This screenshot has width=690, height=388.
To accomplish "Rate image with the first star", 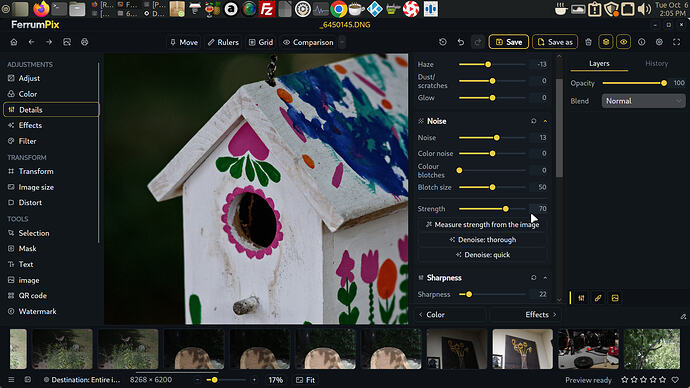I will 624,380.
